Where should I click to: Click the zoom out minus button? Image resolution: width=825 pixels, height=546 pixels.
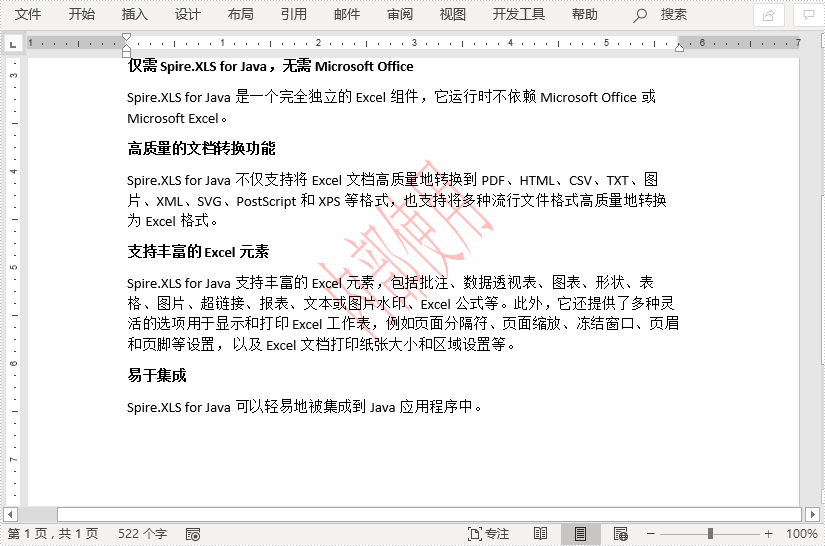pyautogui.click(x=650, y=534)
